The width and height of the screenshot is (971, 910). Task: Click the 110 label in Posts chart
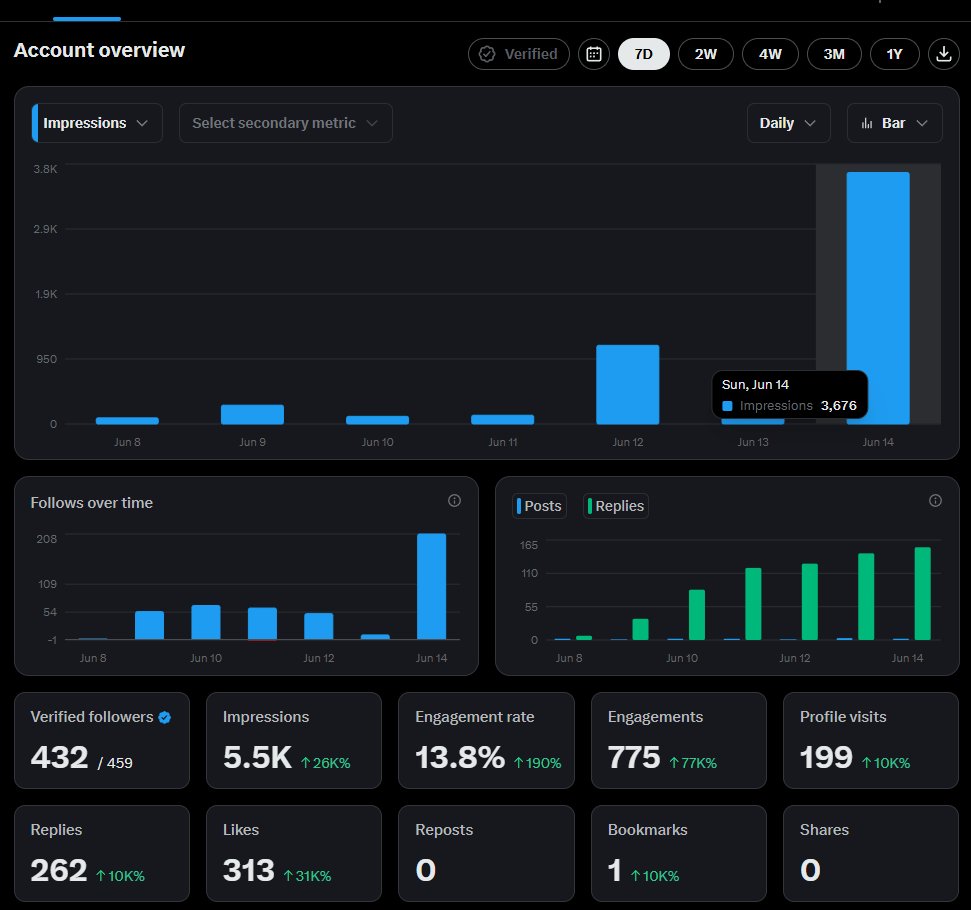click(x=529, y=573)
